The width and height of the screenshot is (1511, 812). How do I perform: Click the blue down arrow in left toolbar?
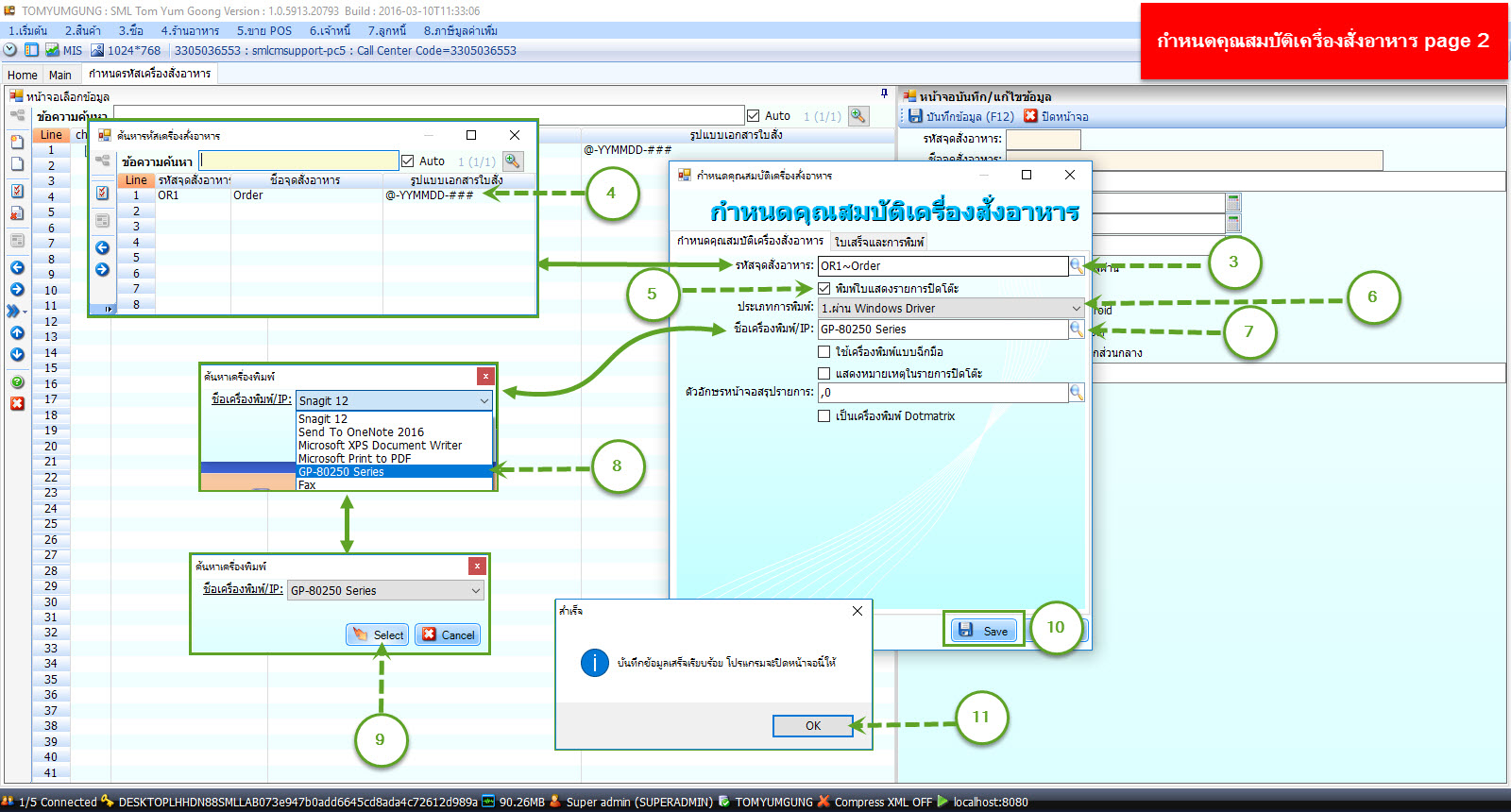pyautogui.click(x=17, y=354)
